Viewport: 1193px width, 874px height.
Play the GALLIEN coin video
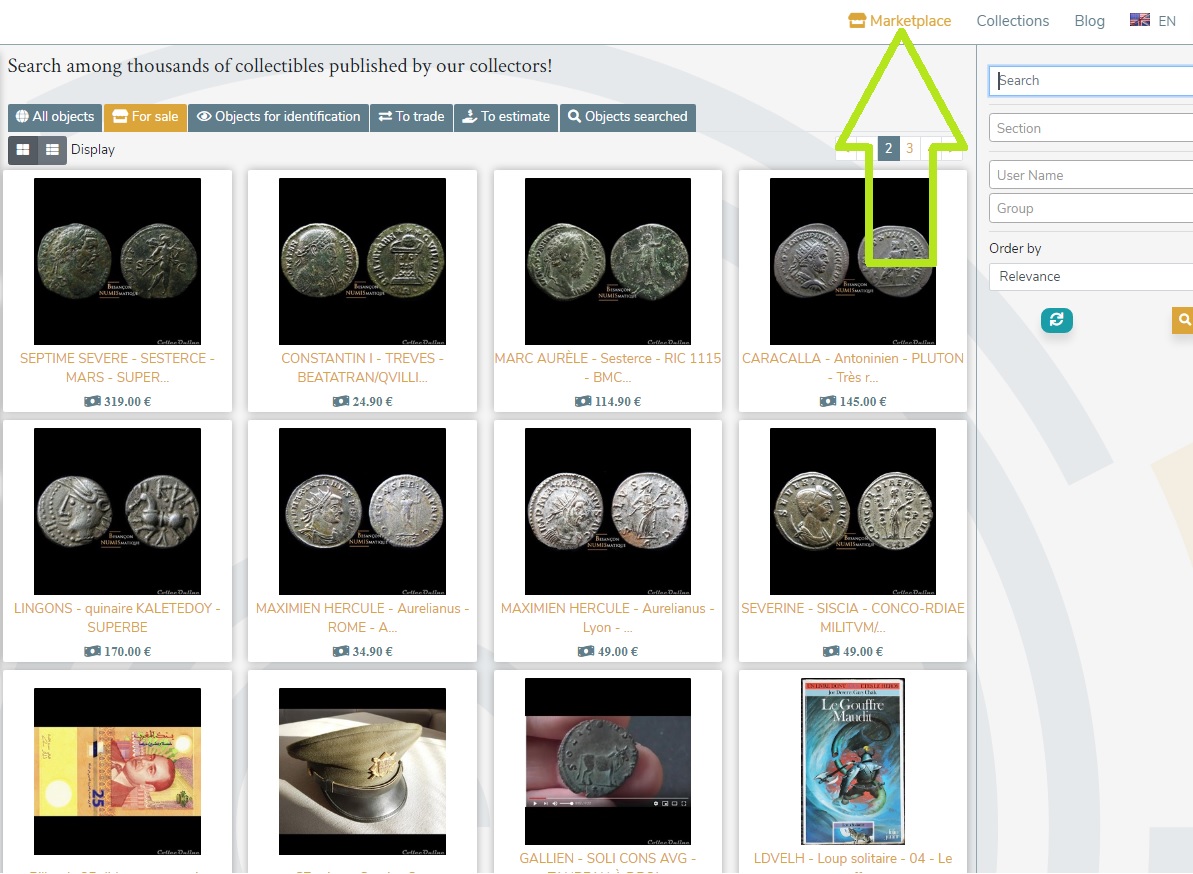click(535, 802)
